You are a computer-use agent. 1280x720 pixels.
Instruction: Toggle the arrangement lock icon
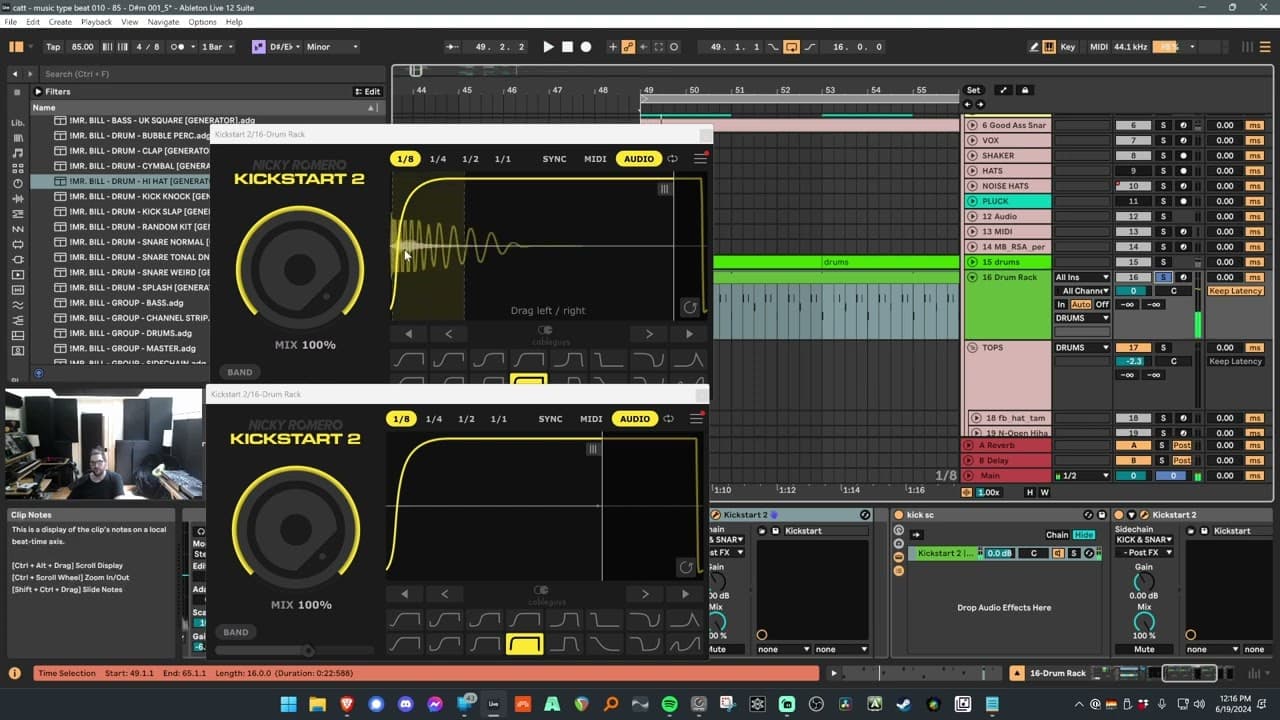[1024, 90]
